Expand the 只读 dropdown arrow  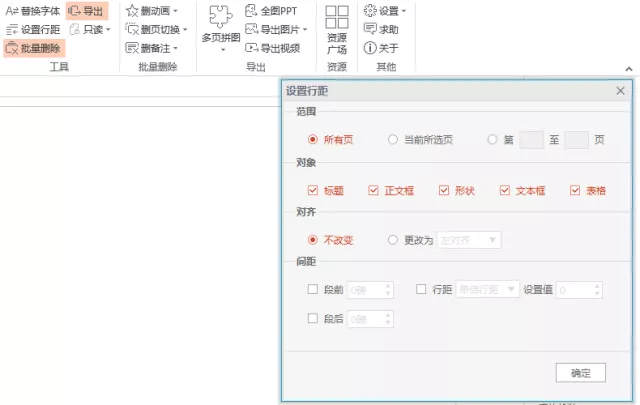click(x=108, y=29)
